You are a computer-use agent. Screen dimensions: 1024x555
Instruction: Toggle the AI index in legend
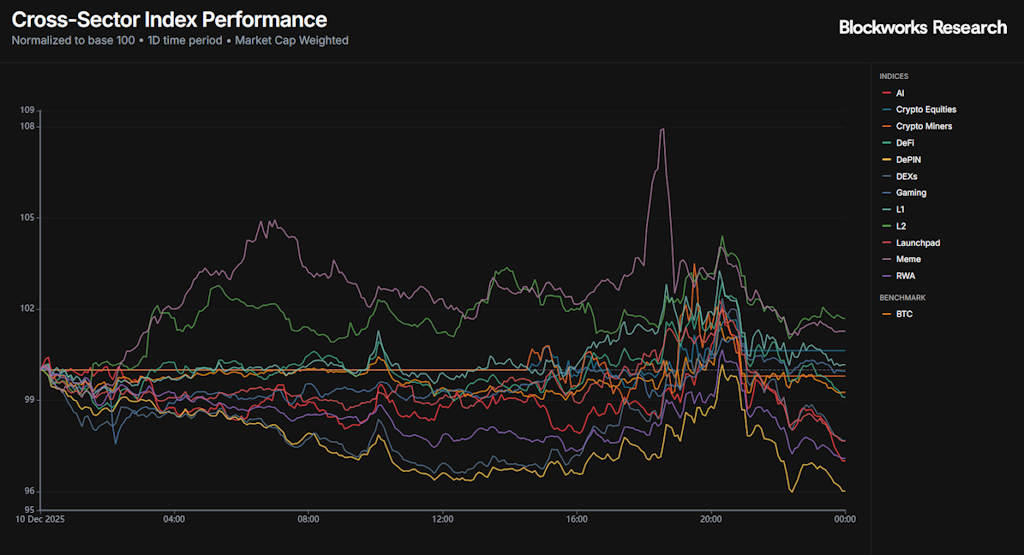(900, 93)
